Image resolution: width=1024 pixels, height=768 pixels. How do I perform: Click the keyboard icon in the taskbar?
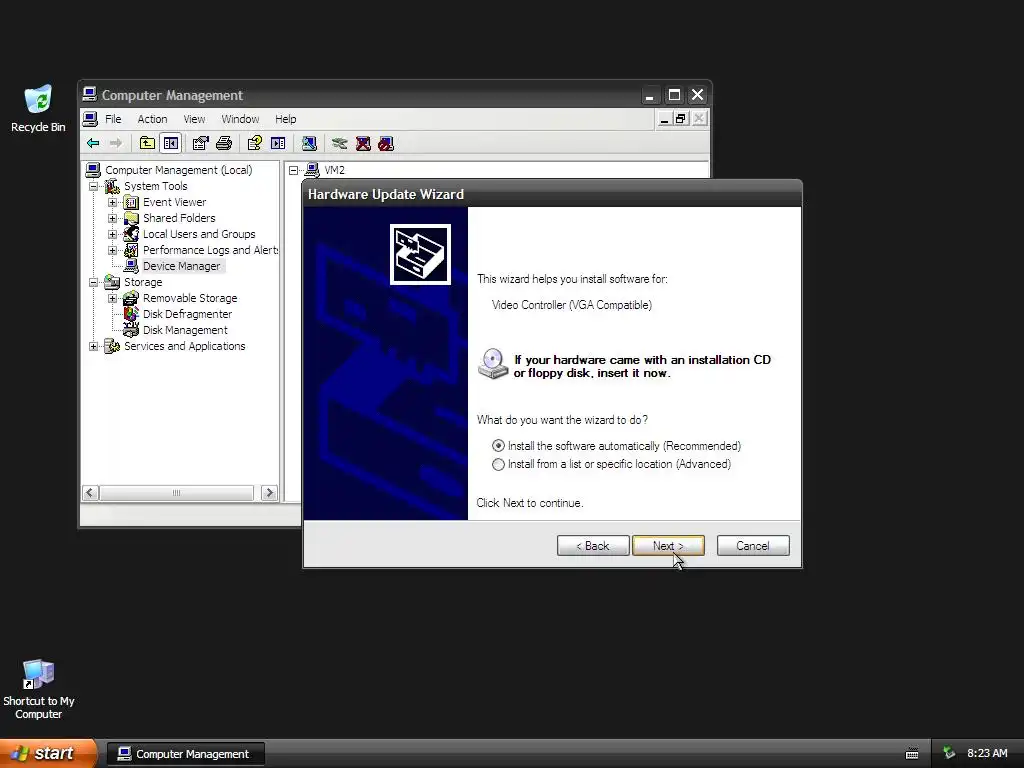912,754
